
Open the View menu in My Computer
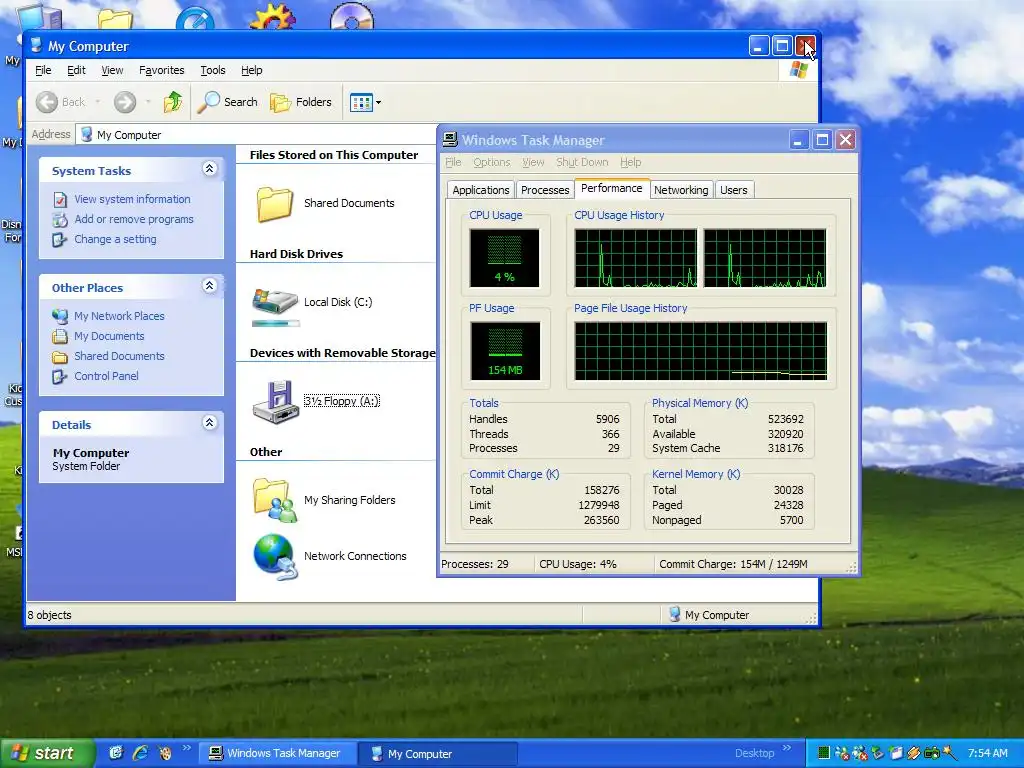pos(112,70)
